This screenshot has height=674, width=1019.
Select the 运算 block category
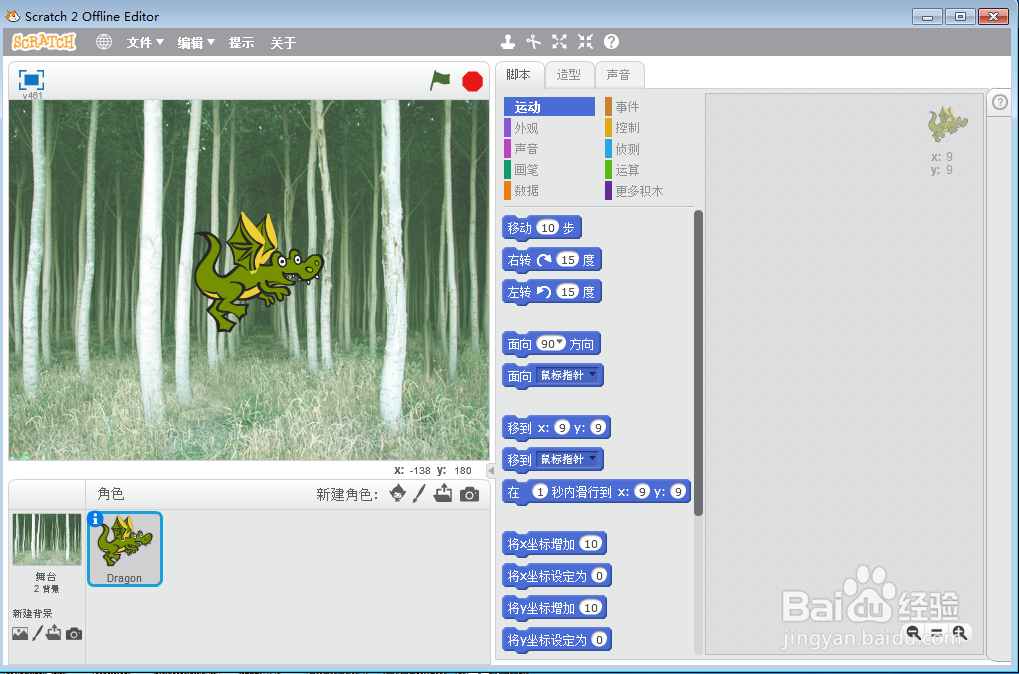[x=649, y=170]
